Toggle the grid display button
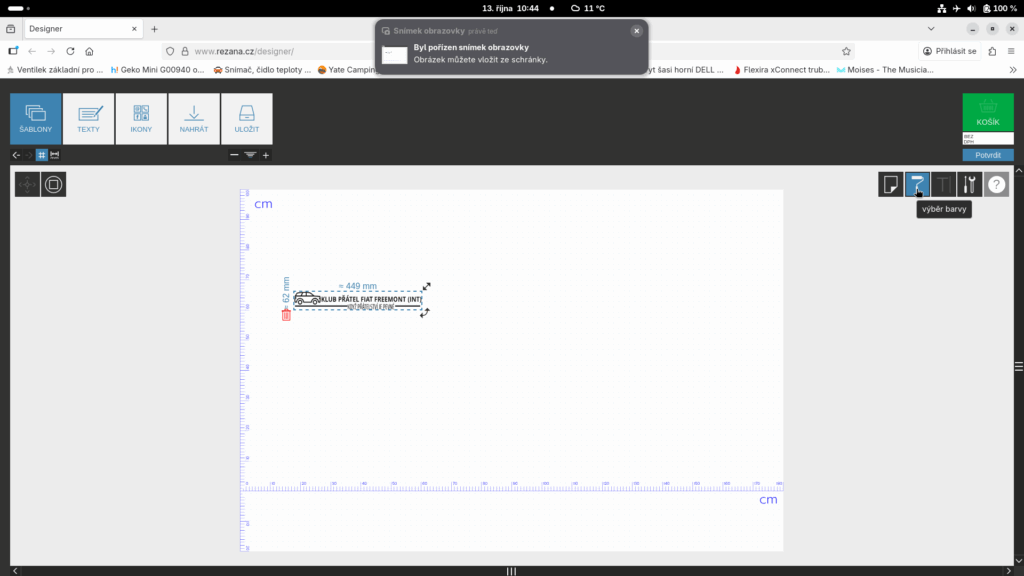Screen dimensions: 1024x576 (42, 155)
